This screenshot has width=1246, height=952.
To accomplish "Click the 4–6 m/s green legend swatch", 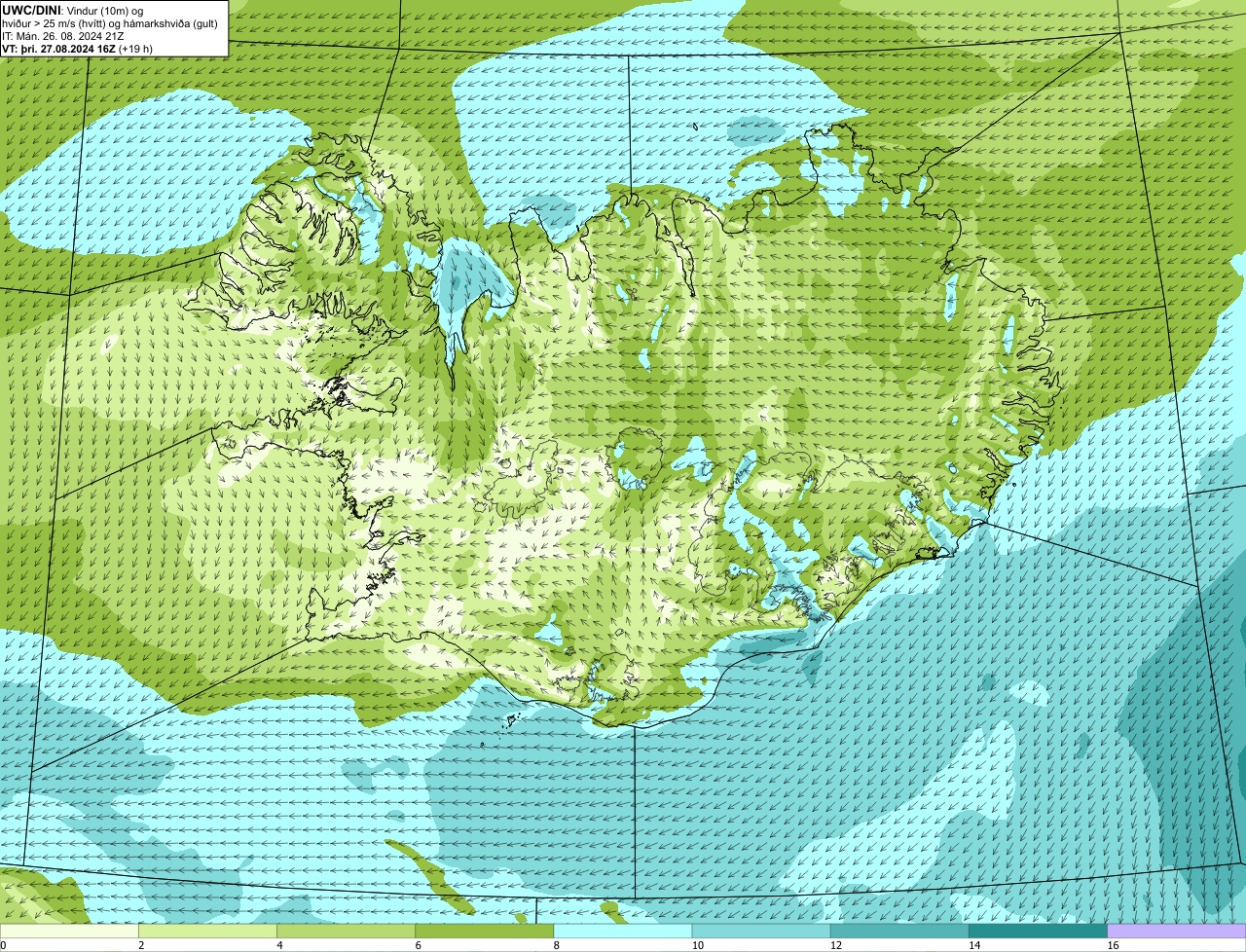I will (x=346, y=931).
